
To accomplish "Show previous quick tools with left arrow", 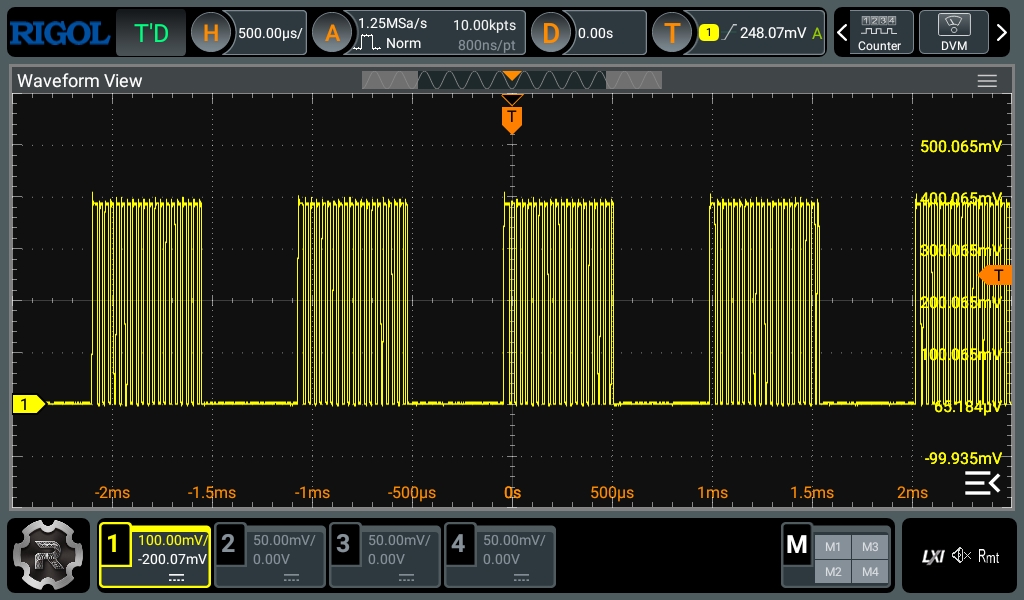I will (x=842, y=33).
